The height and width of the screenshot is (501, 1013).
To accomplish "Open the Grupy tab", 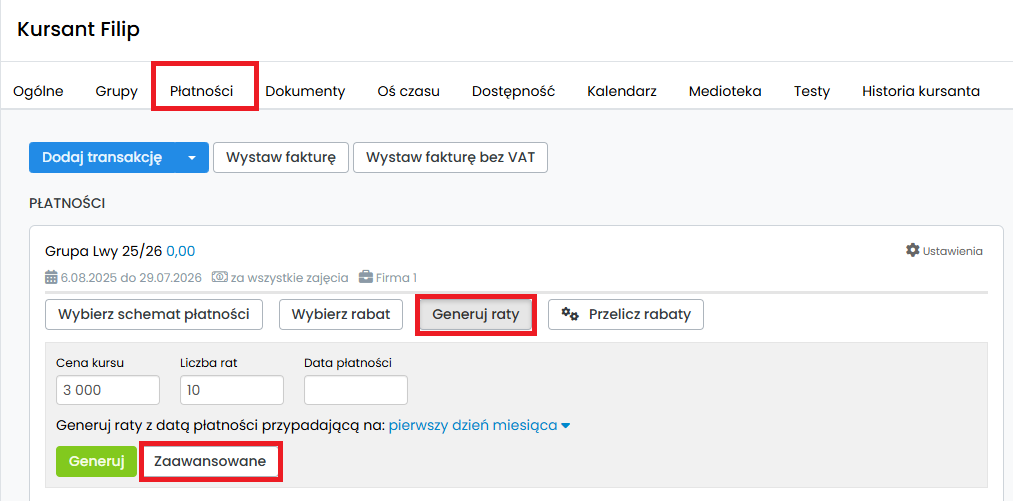I will coord(116,91).
